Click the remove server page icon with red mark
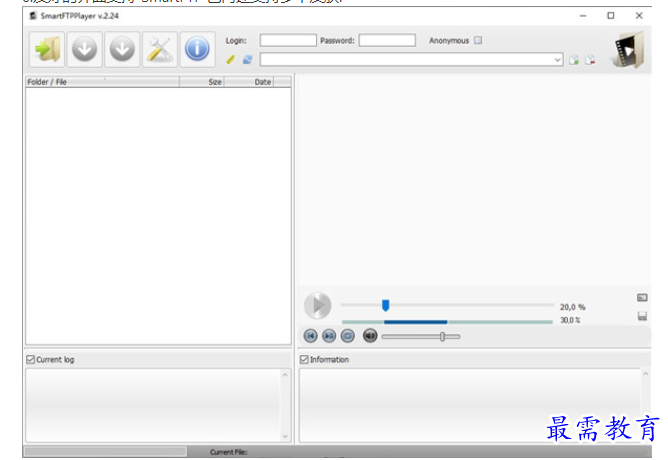 pyautogui.click(x=590, y=60)
